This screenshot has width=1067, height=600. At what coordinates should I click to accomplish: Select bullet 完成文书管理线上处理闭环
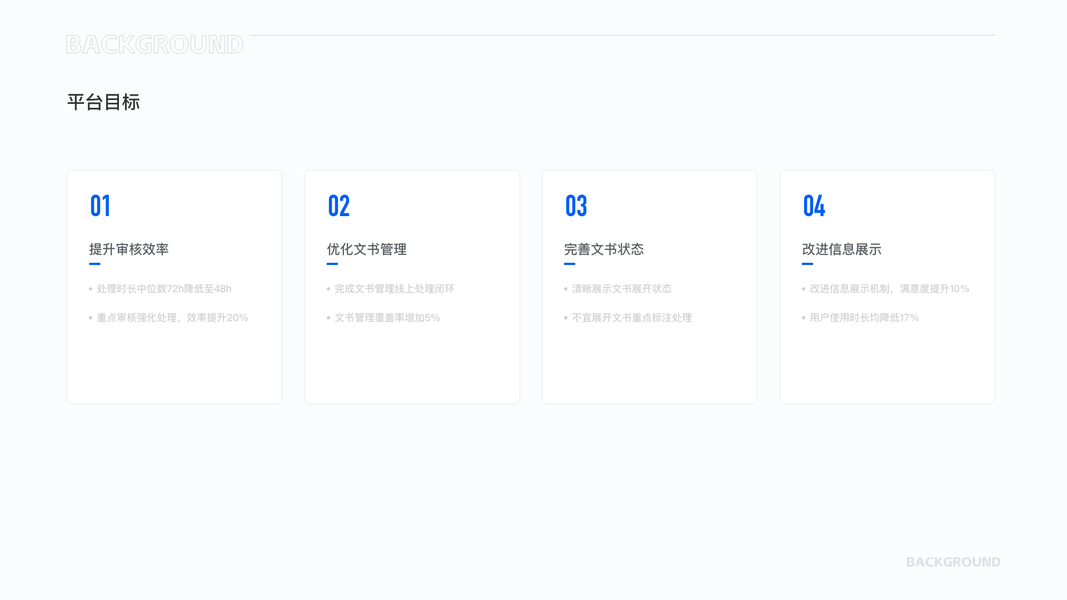(394, 289)
